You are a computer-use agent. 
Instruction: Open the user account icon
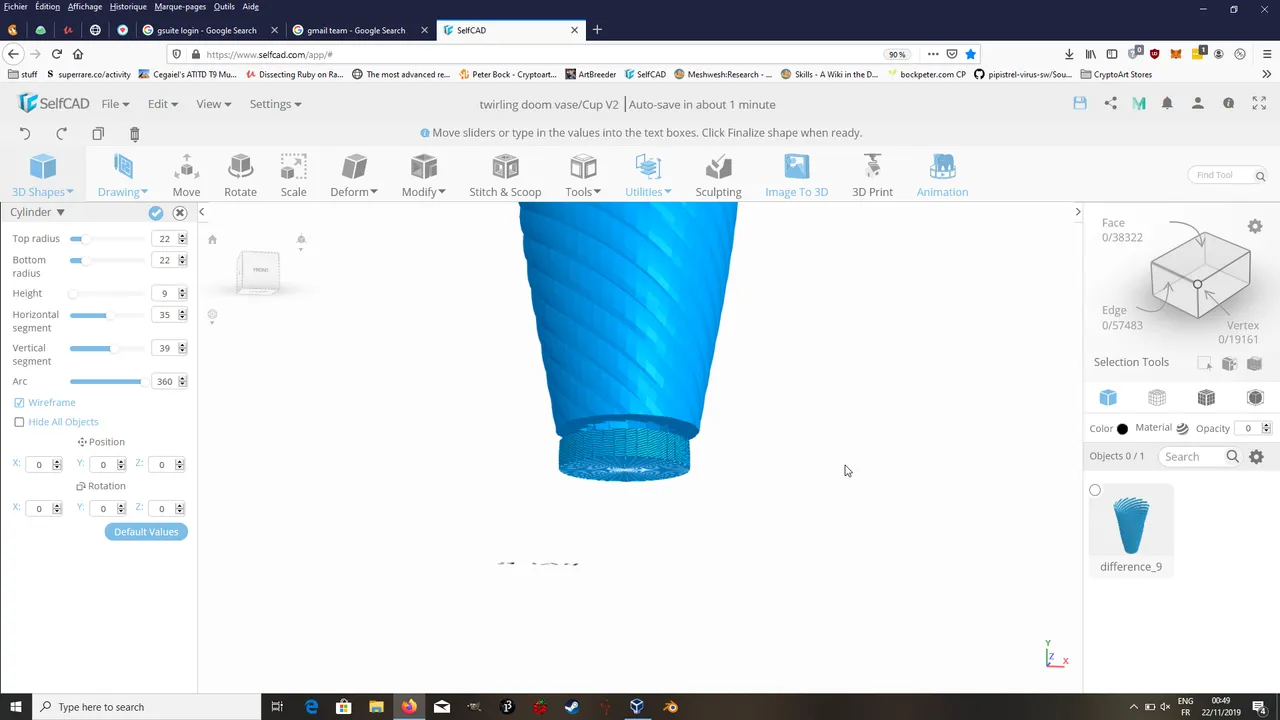(x=1198, y=103)
